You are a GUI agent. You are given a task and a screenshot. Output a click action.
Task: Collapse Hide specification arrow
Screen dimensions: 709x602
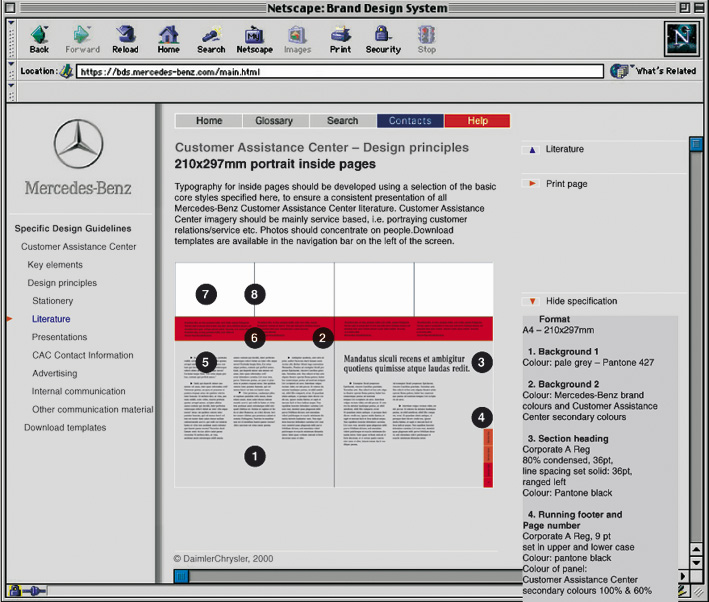[x=532, y=301]
